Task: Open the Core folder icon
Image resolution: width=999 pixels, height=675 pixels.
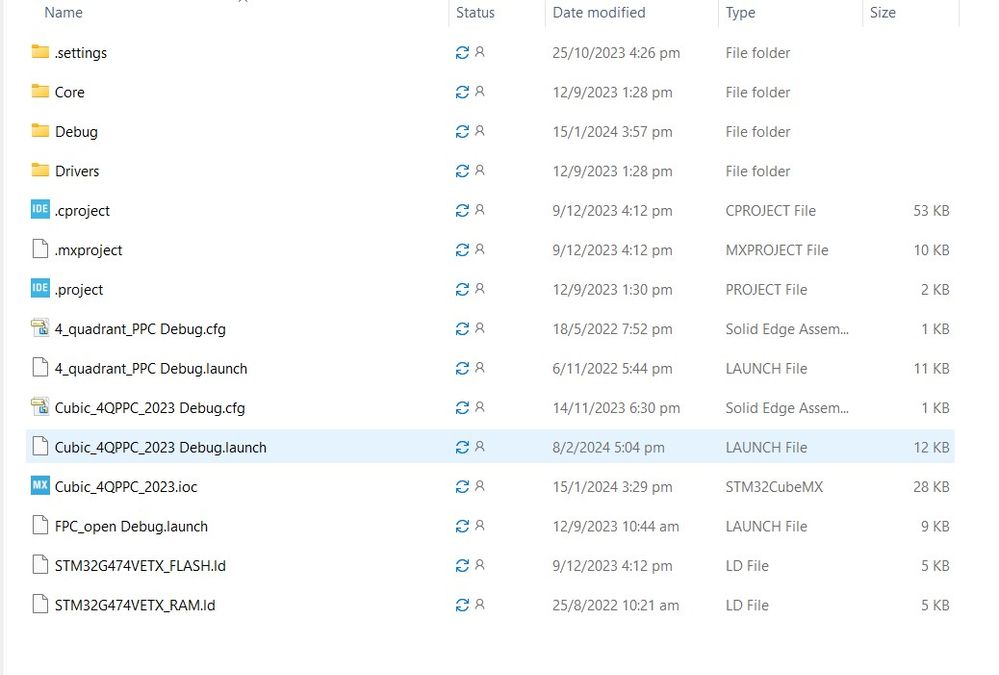Action: (40, 92)
